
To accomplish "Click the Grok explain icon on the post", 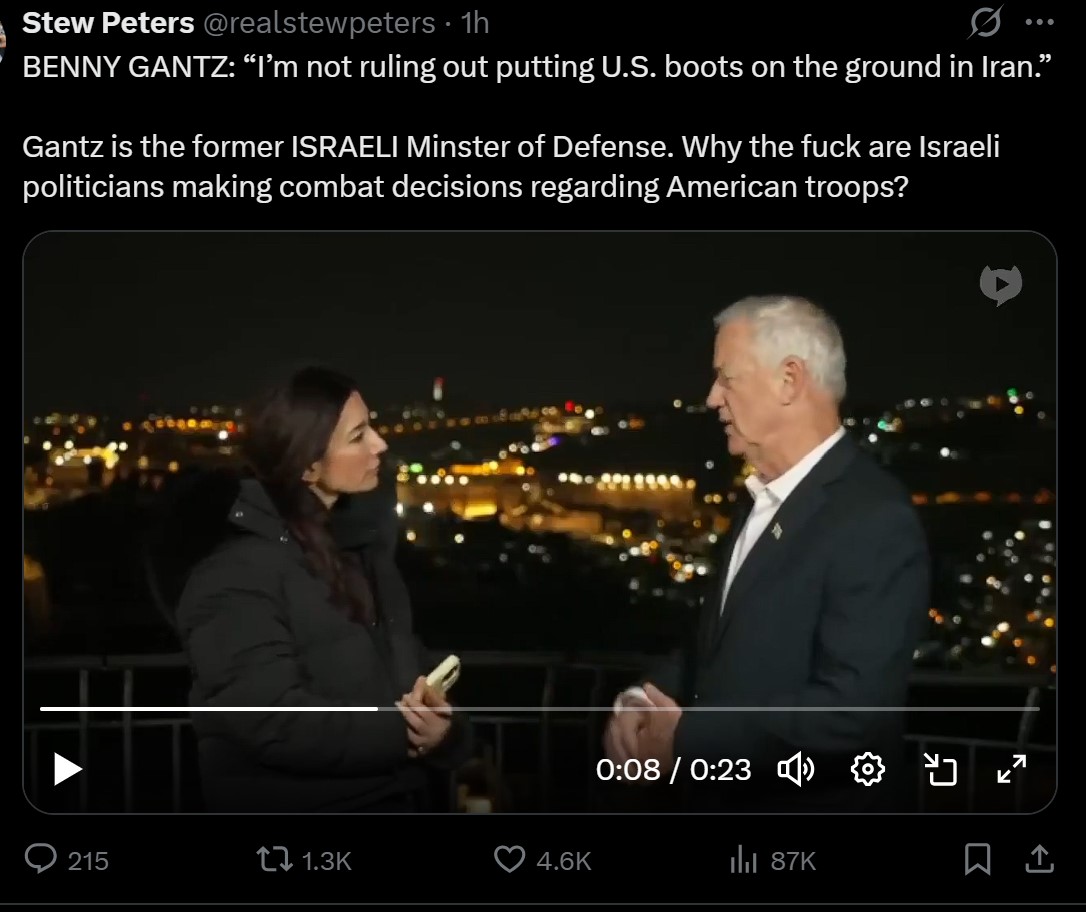I will click(x=985, y=23).
